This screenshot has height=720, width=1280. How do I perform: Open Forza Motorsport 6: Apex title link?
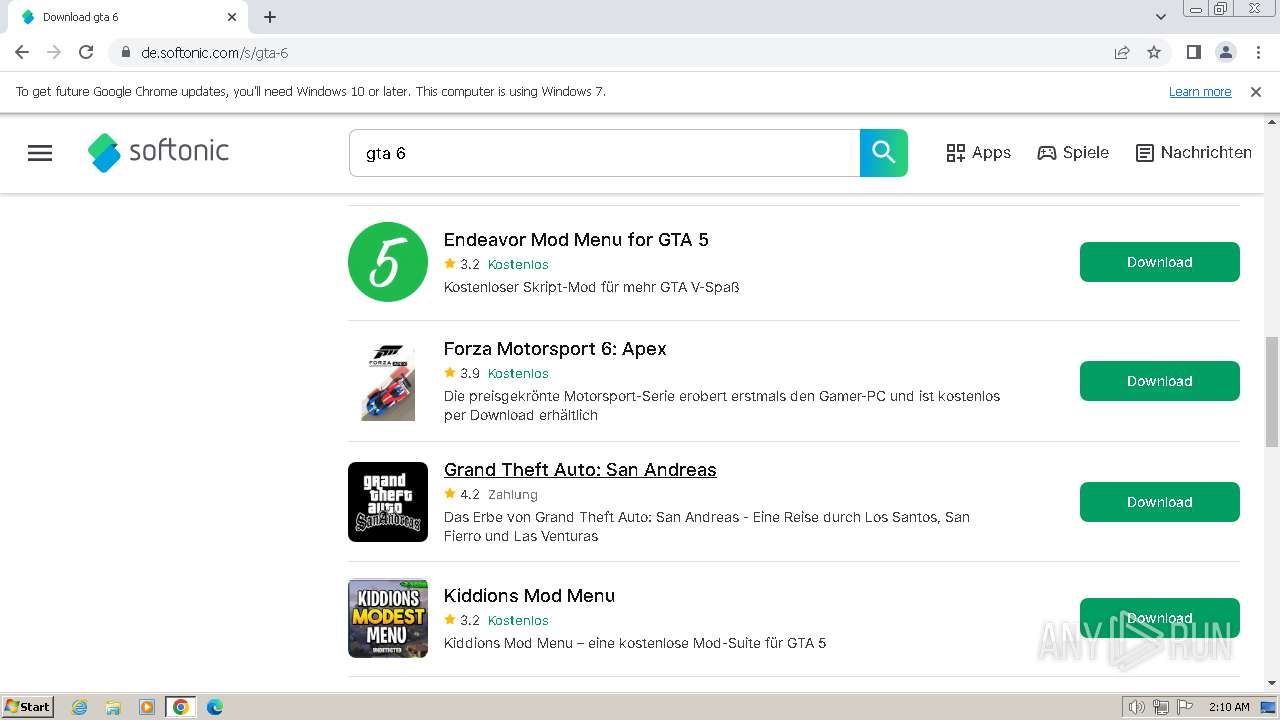point(555,349)
